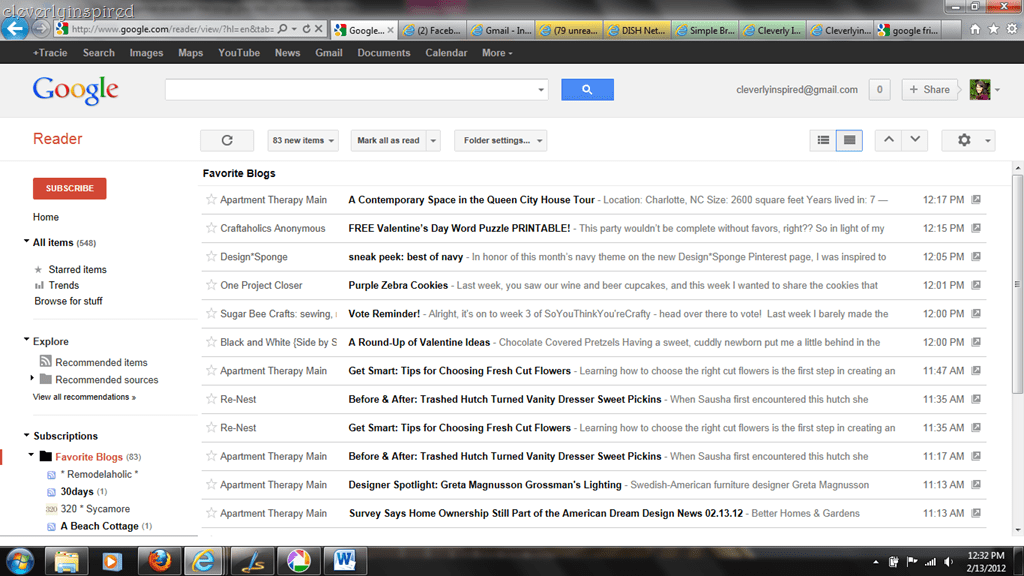Click the red SUBSCRIBE button
Screen dimensions: 1024x576
[x=70, y=188]
